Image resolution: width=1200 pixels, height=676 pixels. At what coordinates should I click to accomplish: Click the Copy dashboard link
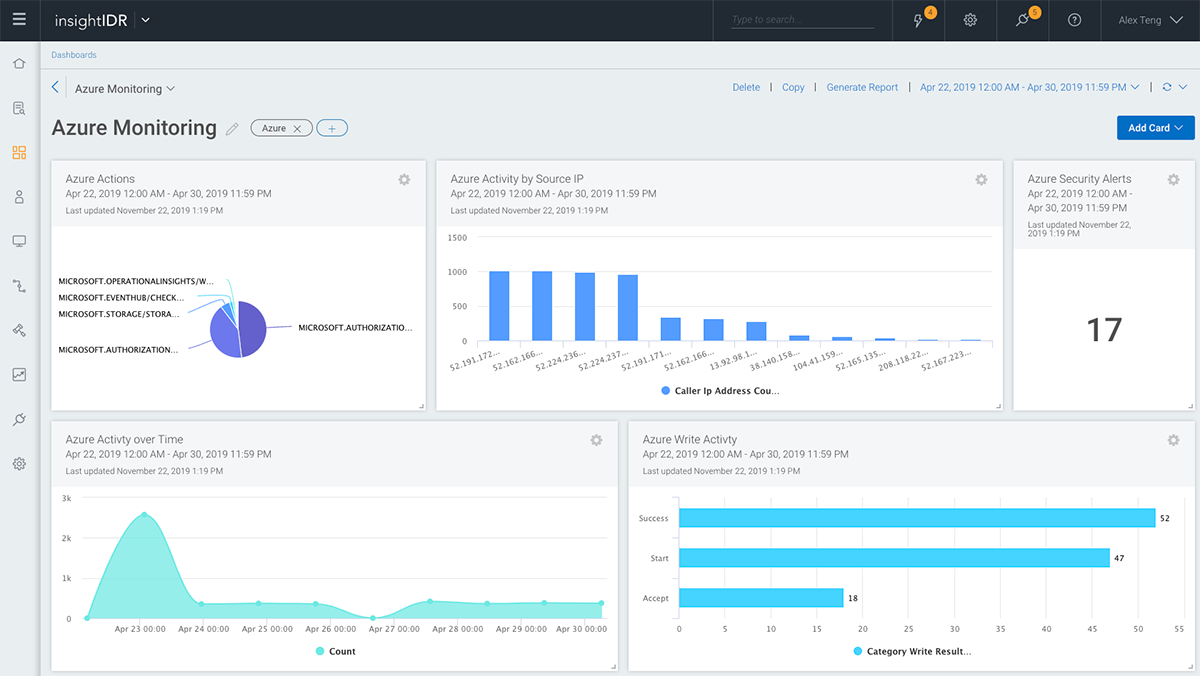point(793,88)
